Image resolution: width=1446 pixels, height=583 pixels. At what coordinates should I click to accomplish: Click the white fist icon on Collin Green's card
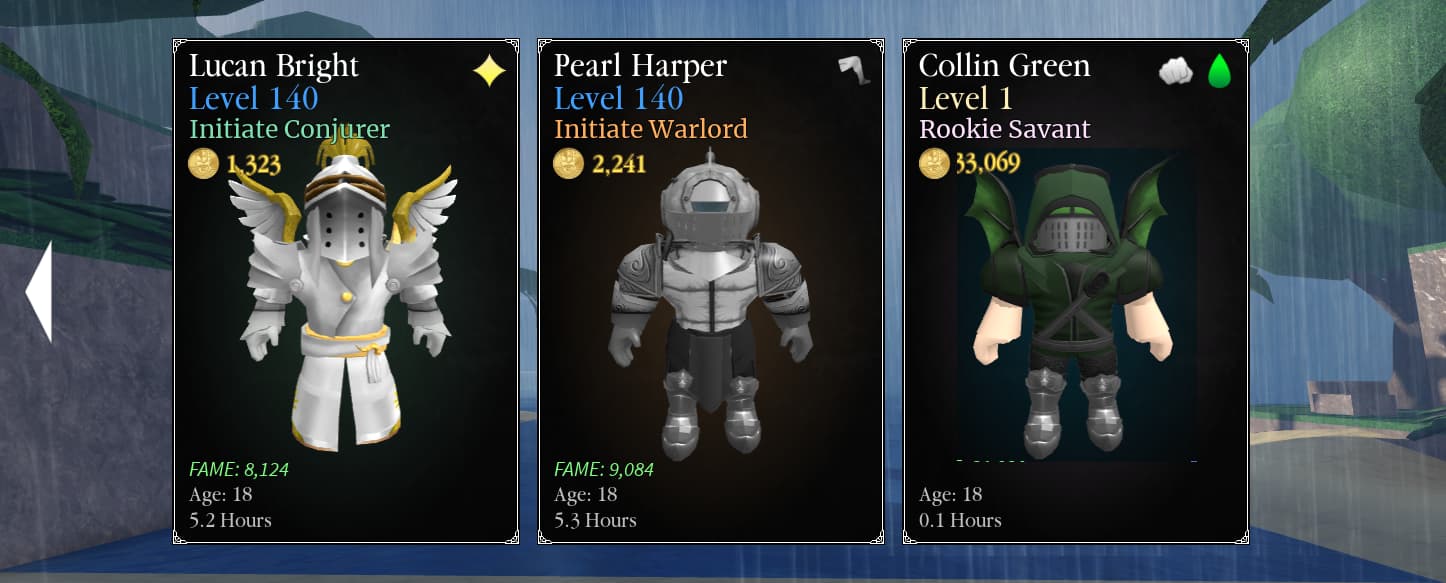[1177, 71]
